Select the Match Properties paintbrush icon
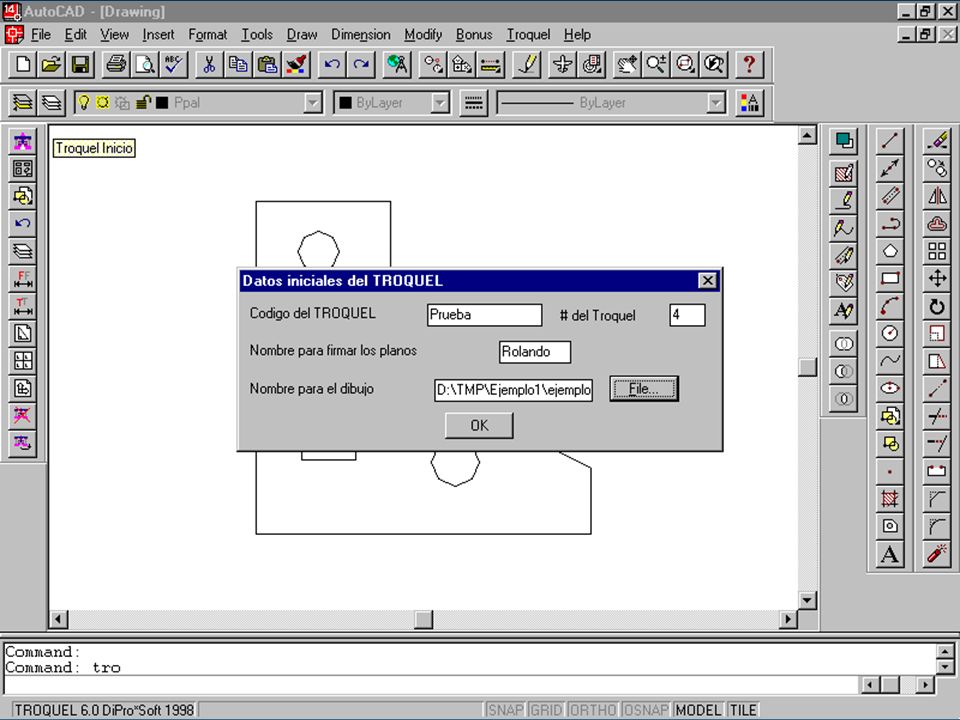Image resolution: width=960 pixels, height=720 pixels. [296, 64]
